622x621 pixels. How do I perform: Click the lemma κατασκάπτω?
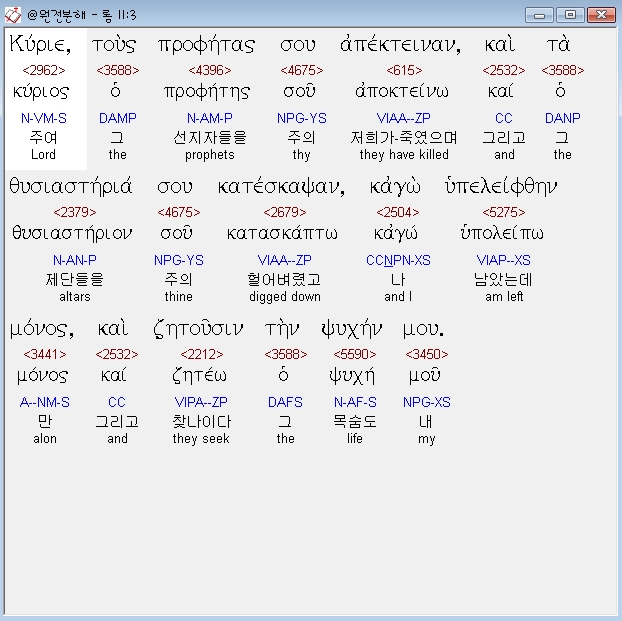click(x=282, y=233)
